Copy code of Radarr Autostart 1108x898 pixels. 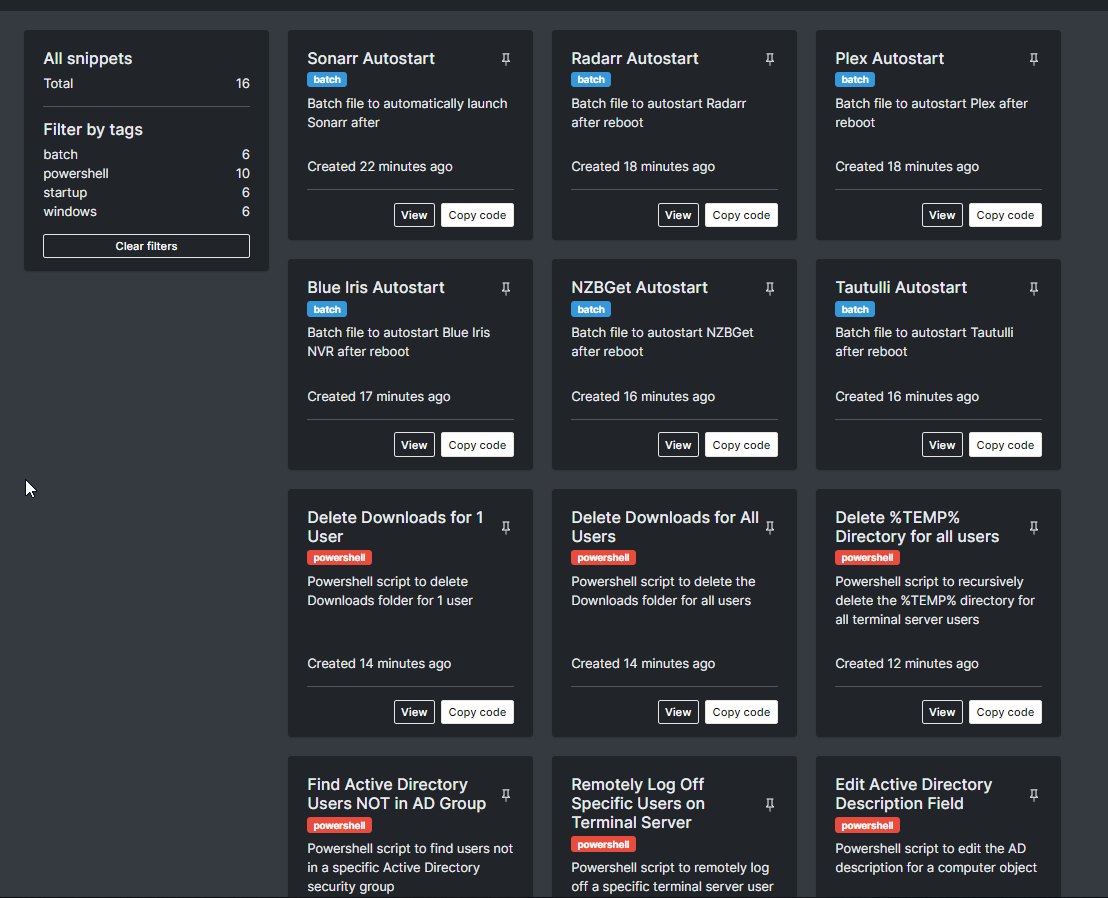(741, 215)
